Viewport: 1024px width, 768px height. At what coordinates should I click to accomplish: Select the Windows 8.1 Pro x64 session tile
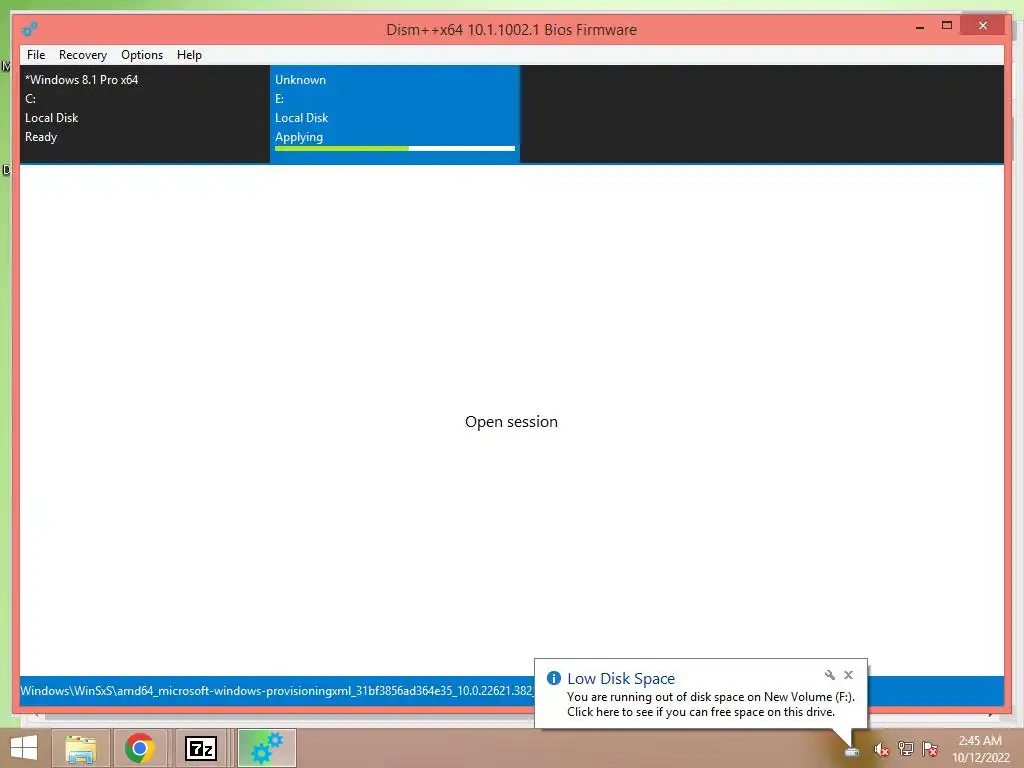coord(144,114)
